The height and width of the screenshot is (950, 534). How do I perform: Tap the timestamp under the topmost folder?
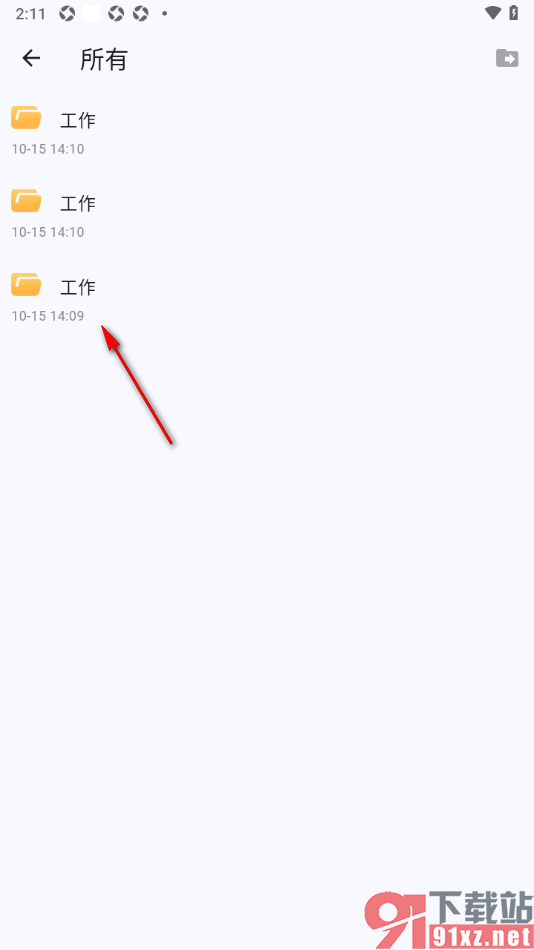pyautogui.click(x=48, y=149)
